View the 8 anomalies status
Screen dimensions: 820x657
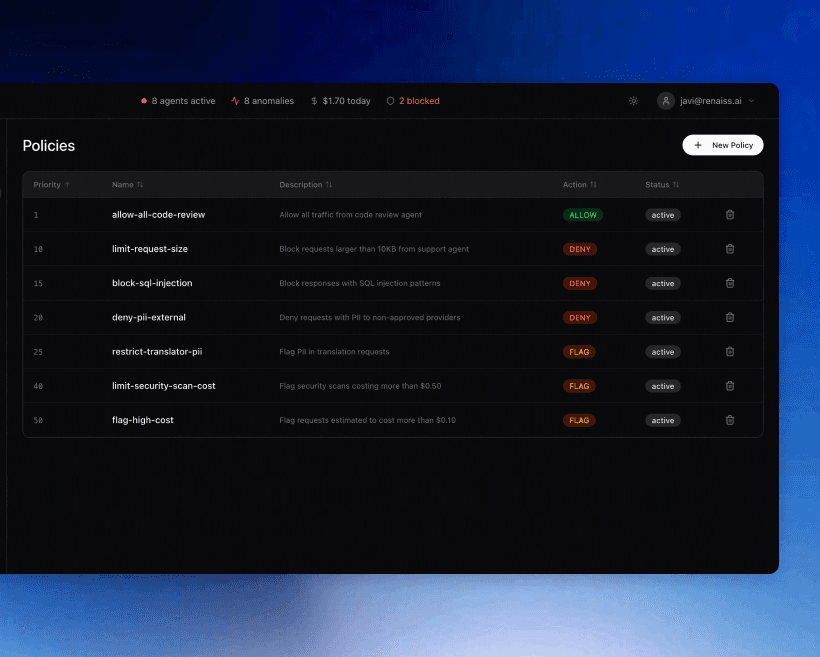[262, 101]
